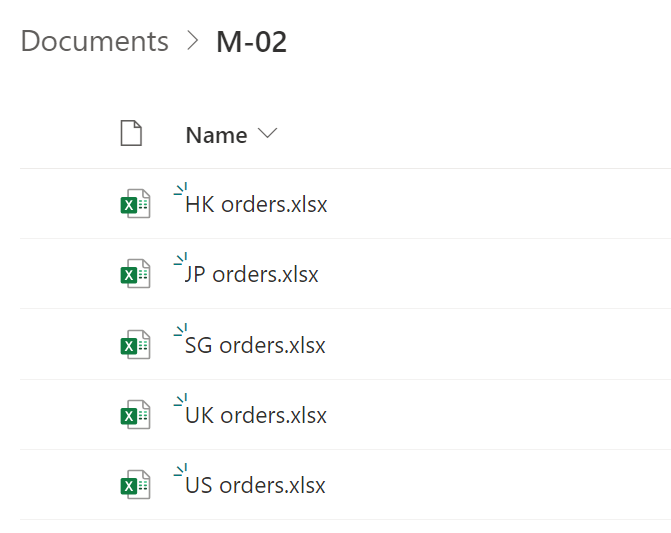Open US orders.xlsx file
This screenshot has width=671, height=533.
click(255, 486)
